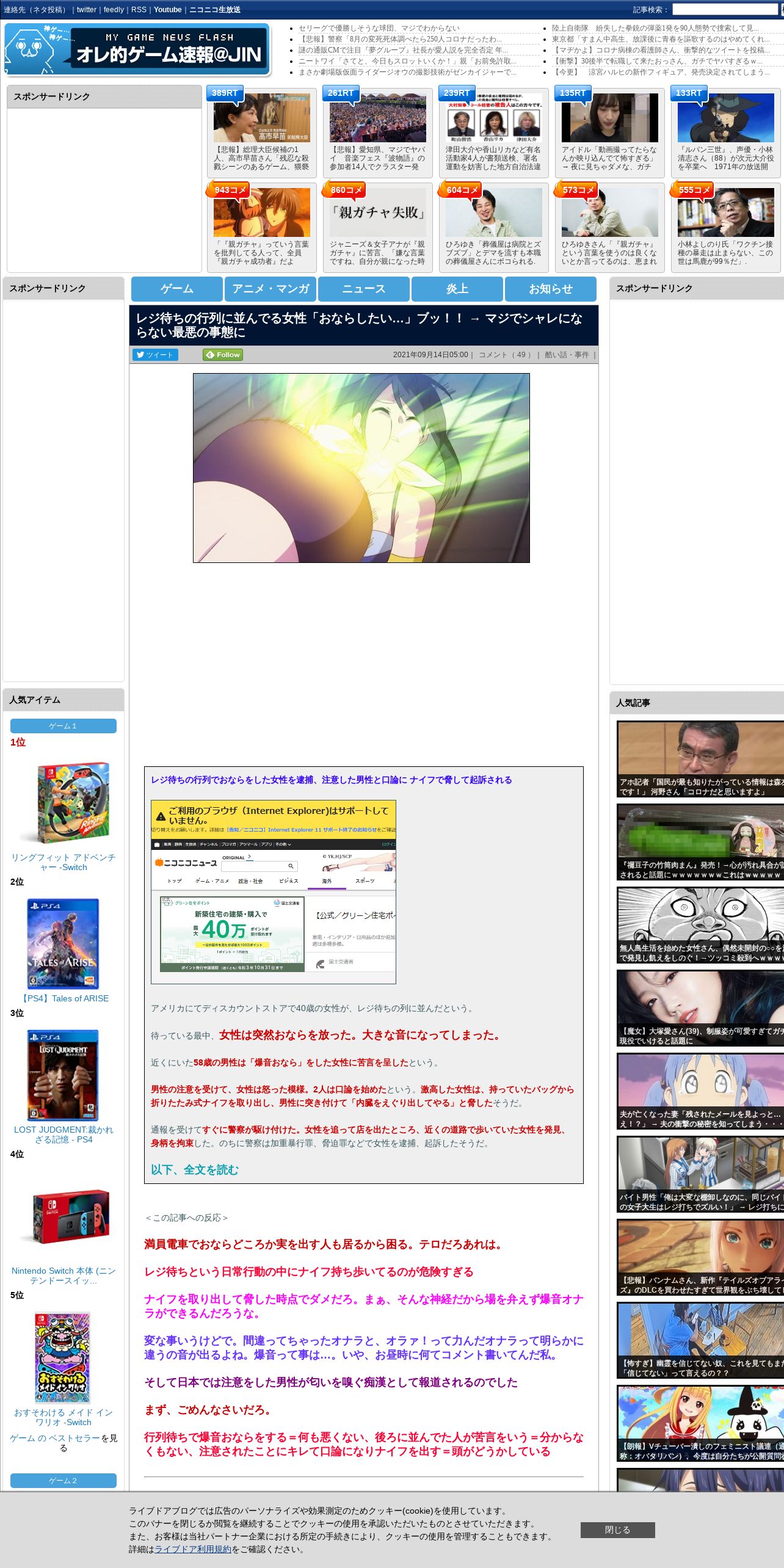Open Nintendo Switch 本体 product link
This screenshot has width=784, height=1568.
[x=64, y=1276]
